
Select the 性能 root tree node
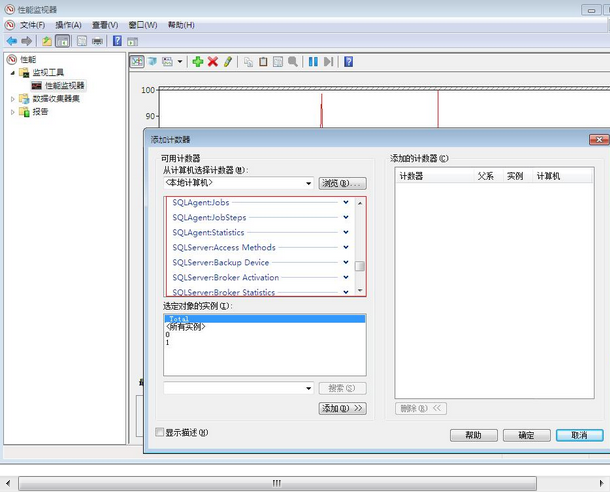click(x=28, y=60)
